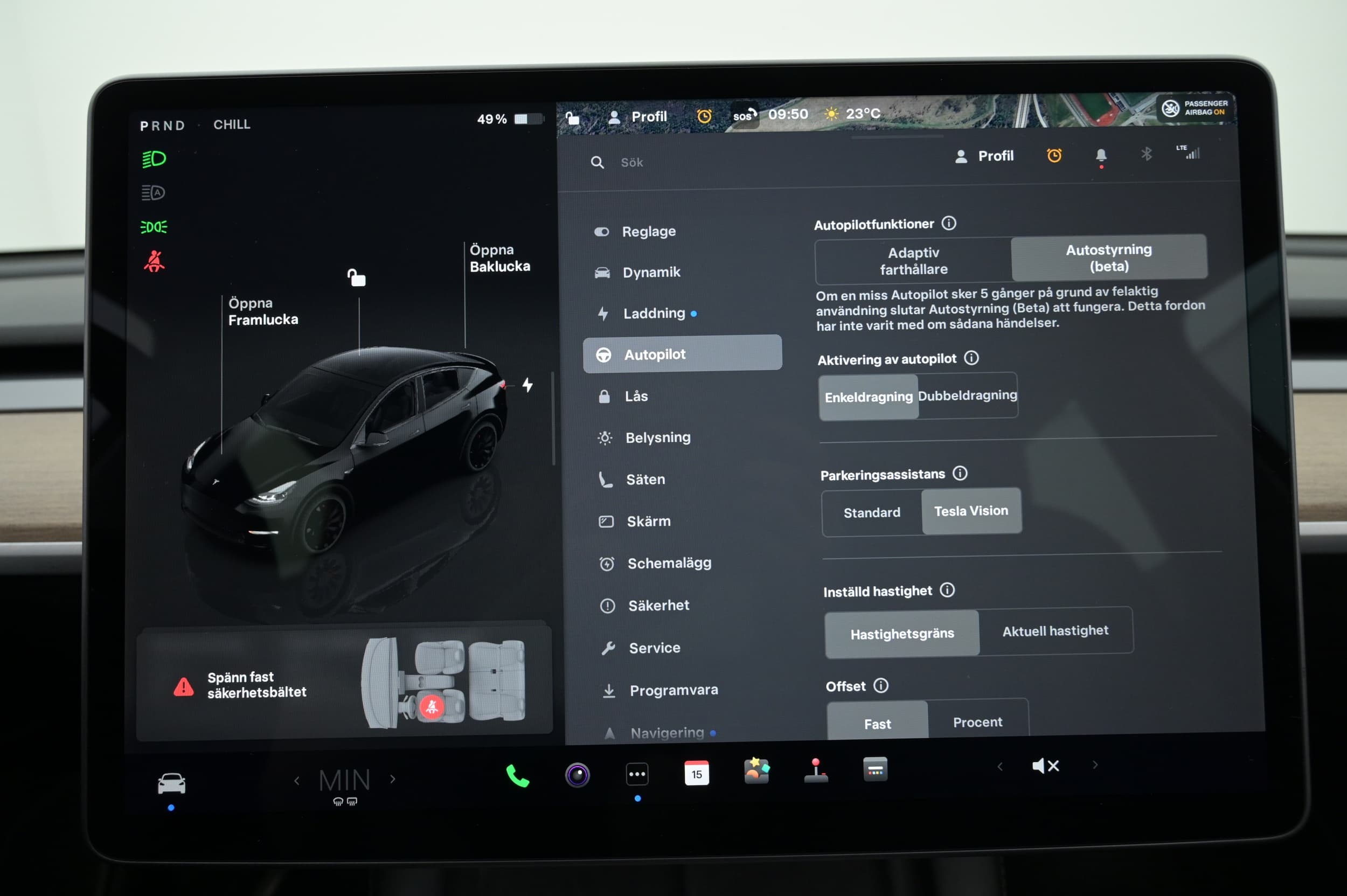Tap the charge port lightning icon
This screenshot has height=896, width=1347.
pyautogui.click(x=527, y=385)
